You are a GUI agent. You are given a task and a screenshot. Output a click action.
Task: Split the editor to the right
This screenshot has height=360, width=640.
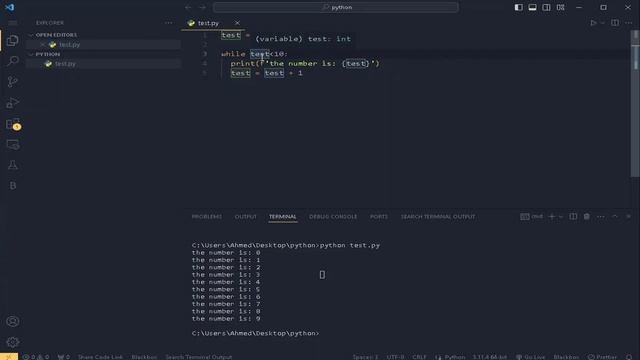click(615, 23)
